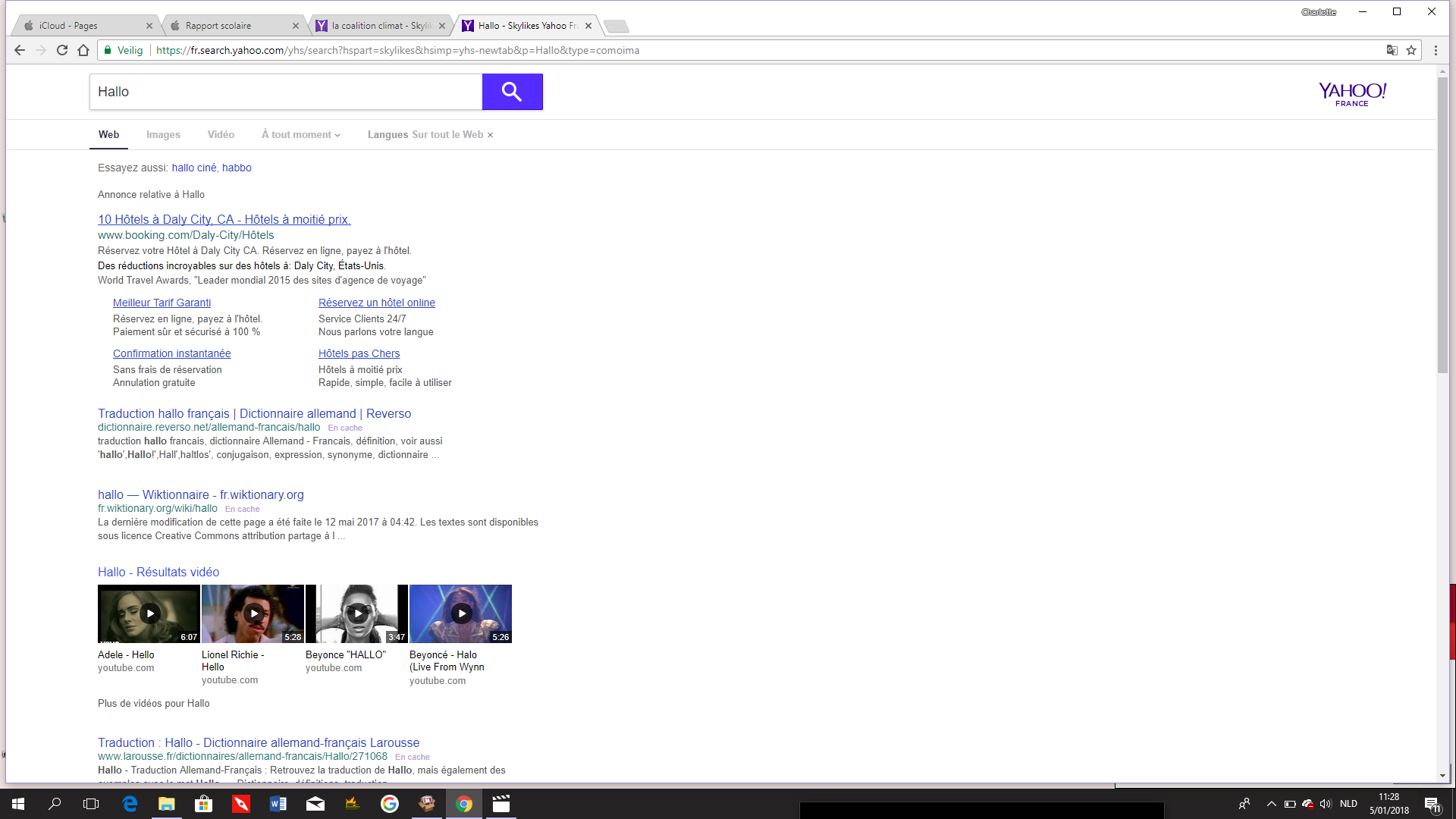Remove the 'Sur tout le Web' language filter
1456x819 pixels.
[490, 135]
